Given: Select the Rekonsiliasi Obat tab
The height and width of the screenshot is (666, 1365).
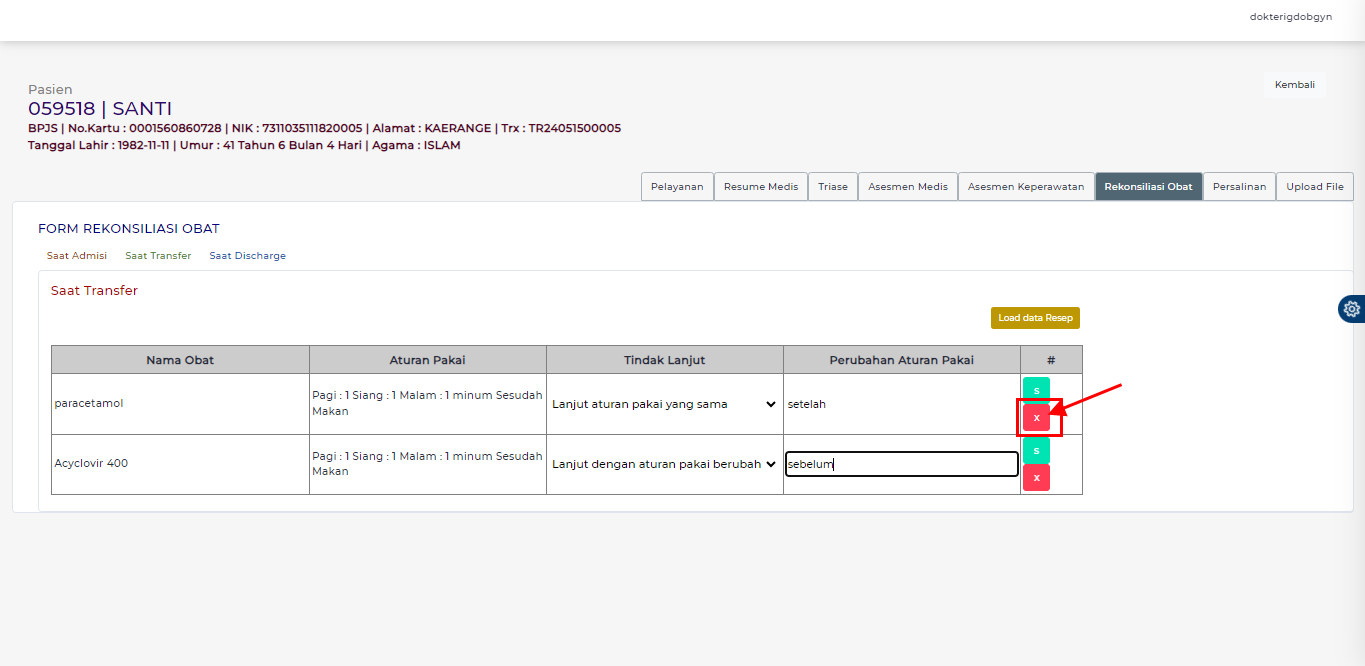Looking at the screenshot, I should pyautogui.click(x=1148, y=187).
